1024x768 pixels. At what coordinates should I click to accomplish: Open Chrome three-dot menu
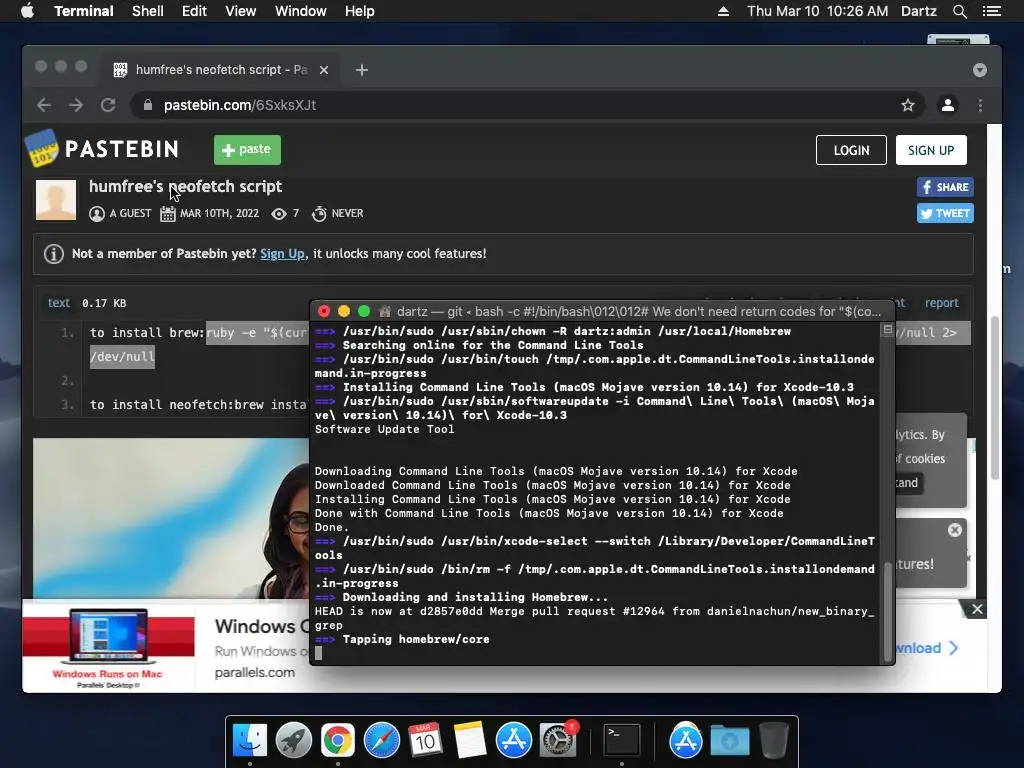pyautogui.click(x=980, y=105)
